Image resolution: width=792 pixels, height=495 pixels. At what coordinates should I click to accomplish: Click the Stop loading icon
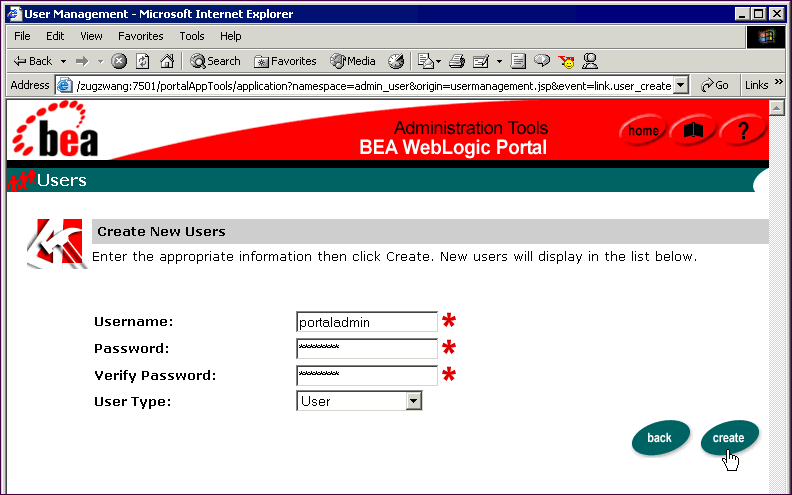pos(119,61)
